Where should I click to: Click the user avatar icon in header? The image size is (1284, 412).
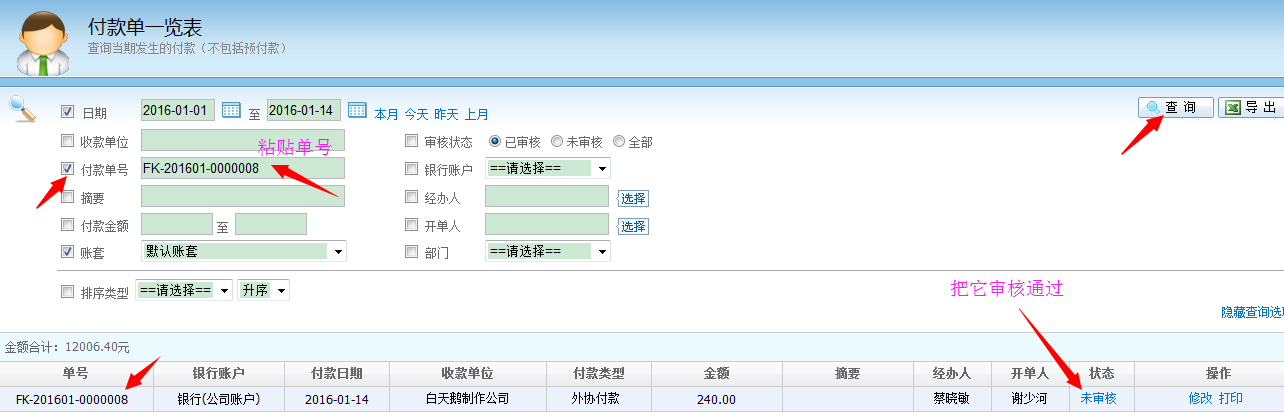(x=44, y=45)
